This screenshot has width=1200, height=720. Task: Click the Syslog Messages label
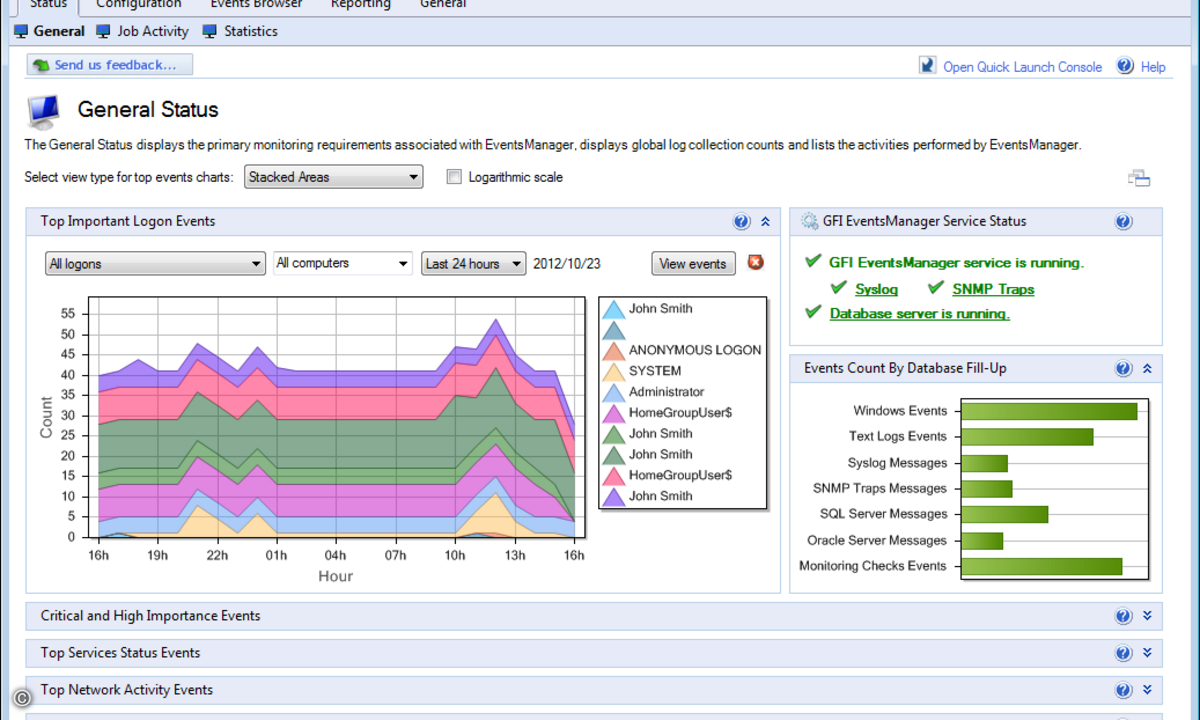(x=897, y=463)
